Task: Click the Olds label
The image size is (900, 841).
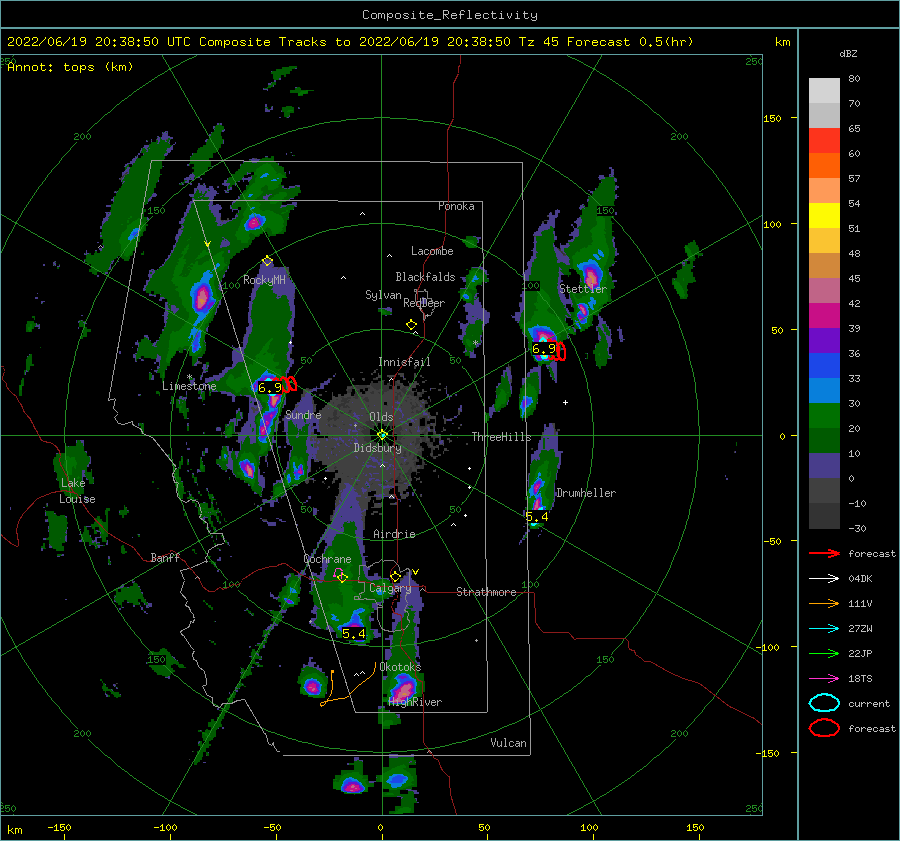Action: point(381,417)
